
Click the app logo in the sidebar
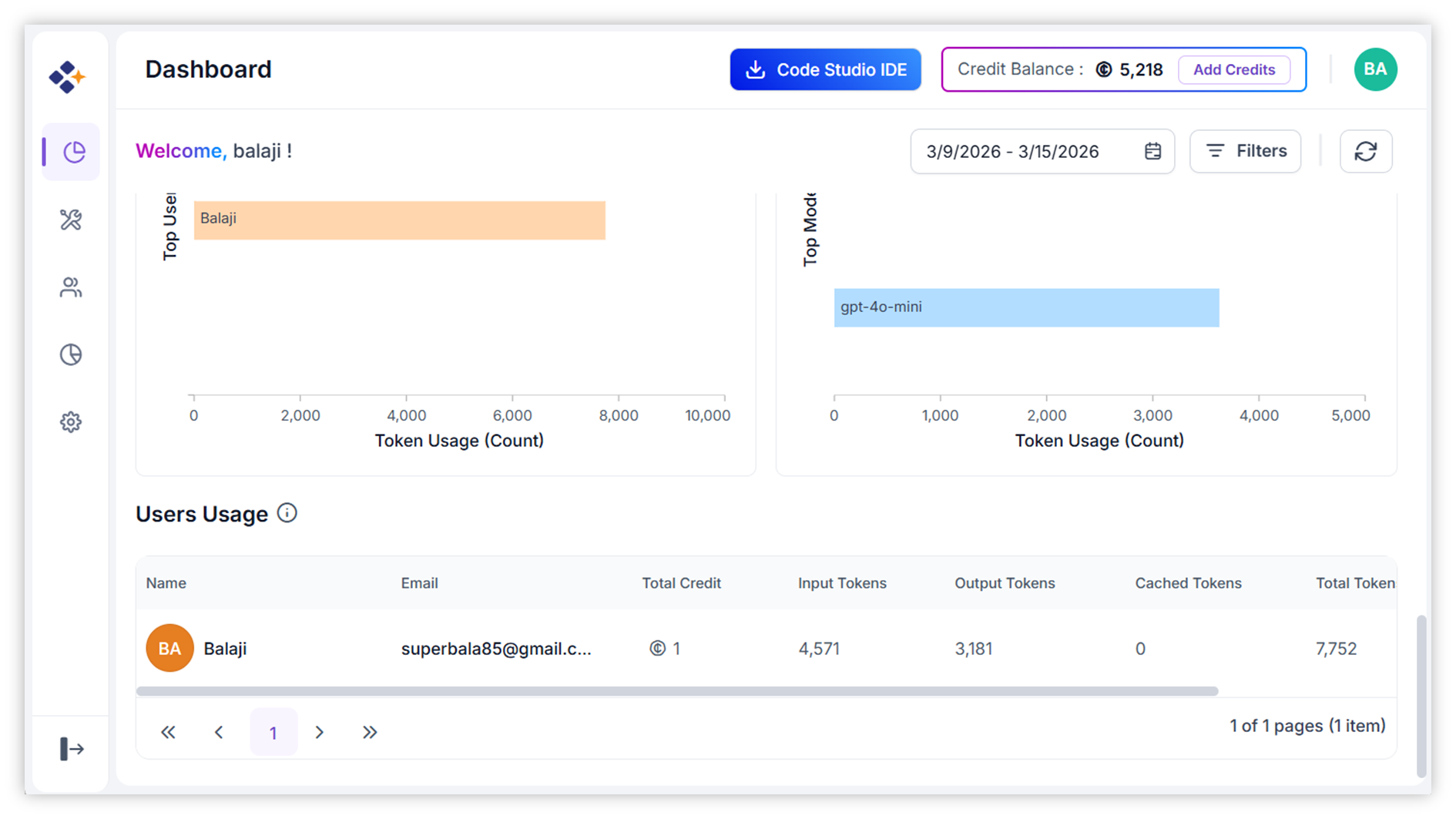pos(67,77)
